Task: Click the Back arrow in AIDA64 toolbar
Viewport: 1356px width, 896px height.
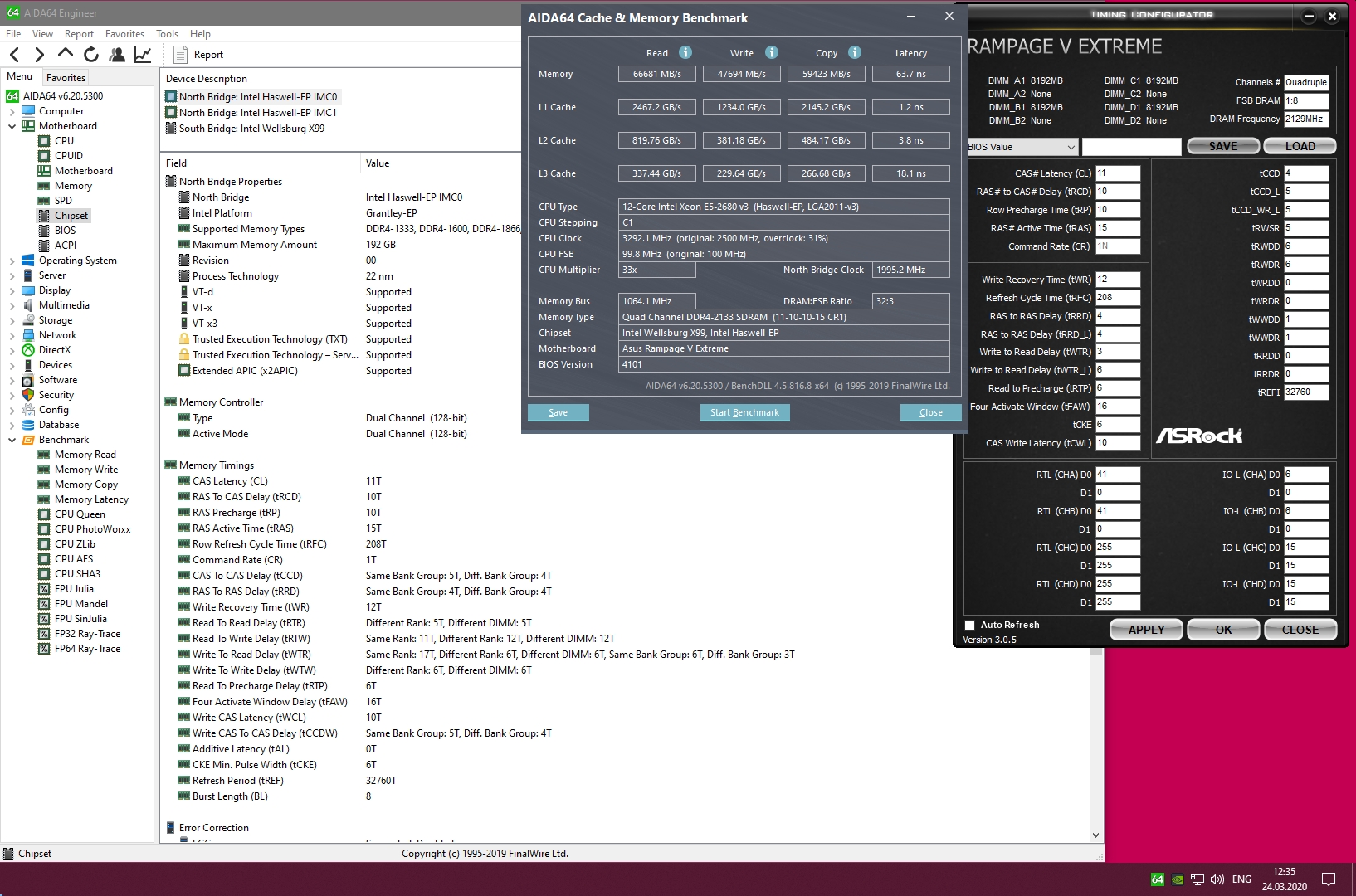Action: tap(14, 55)
